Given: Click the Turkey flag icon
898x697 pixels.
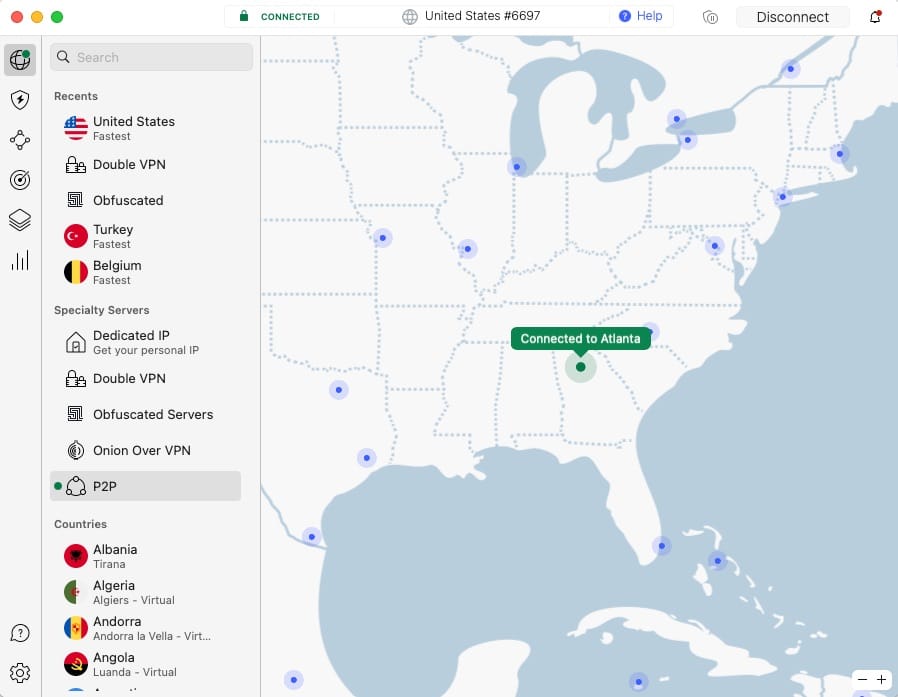Looking at the screenshot, I should [76, 236].
